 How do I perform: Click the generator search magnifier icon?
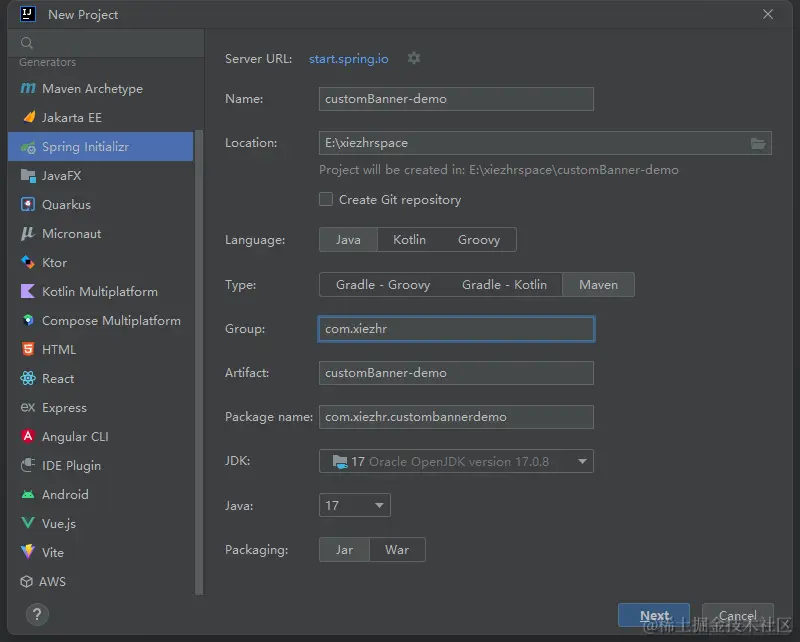27,43
